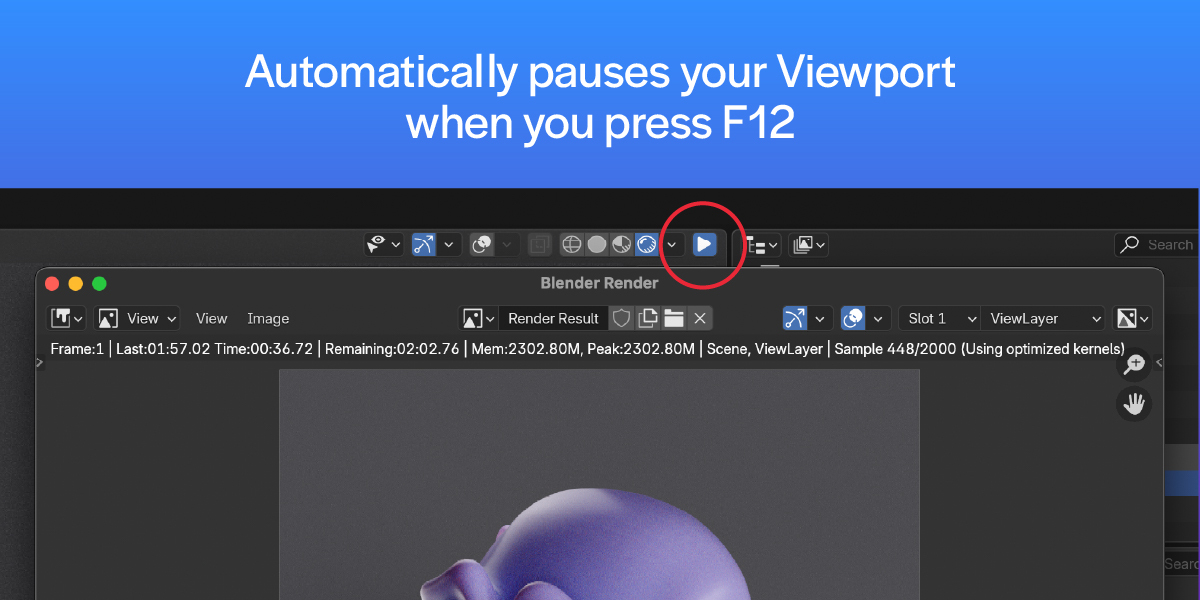The height and width of the screenshot is (600, 1200).
Task: Open the View dropdown beside the image icon
Action: tap(137, 318)
